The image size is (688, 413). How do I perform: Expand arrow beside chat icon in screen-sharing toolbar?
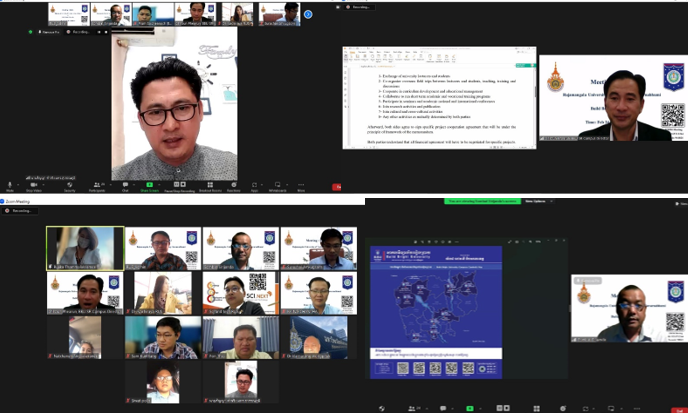coord(452,409)
